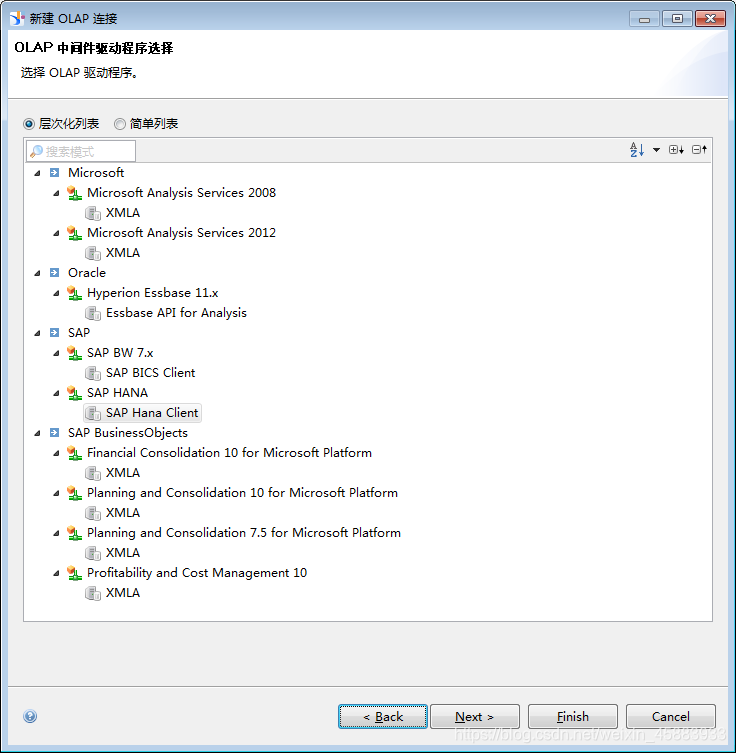The width and height of the screenshot is (736, 753).
Task: Close the 新建 OLAP 连接 dialog window
Action: pyautogui.click(x=710, y=19)
